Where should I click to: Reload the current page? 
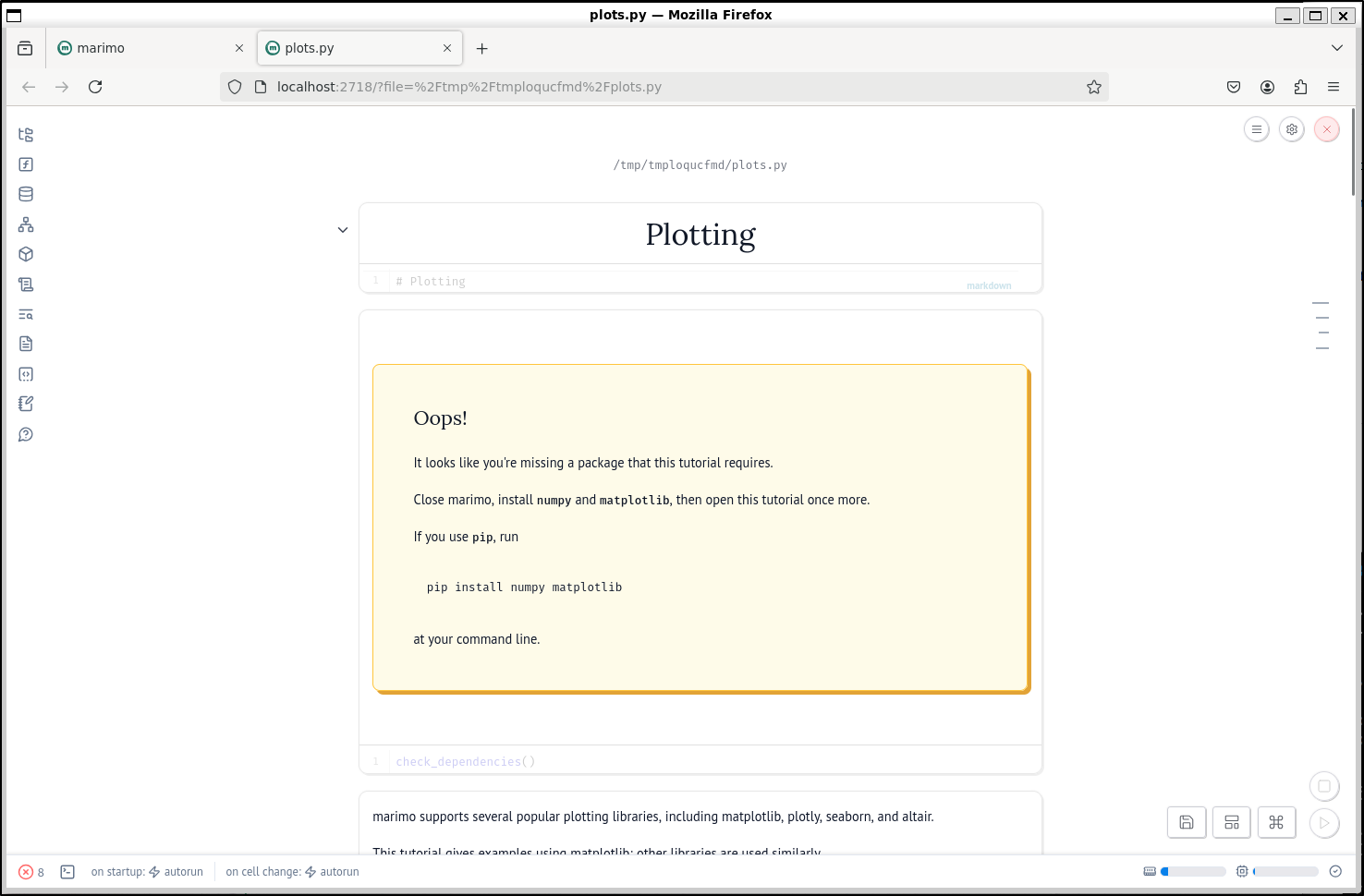tap(95, 87)
